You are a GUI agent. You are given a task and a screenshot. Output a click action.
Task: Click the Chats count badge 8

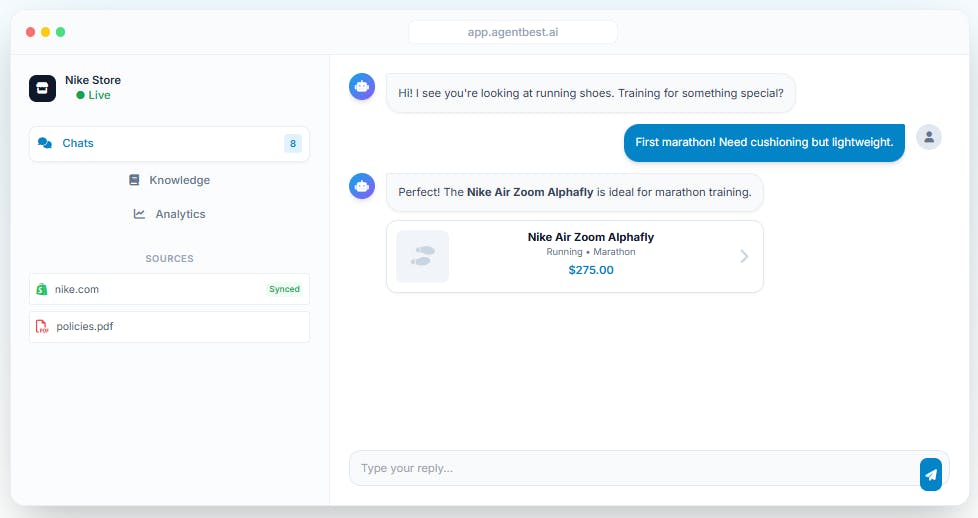pos(293,144)
